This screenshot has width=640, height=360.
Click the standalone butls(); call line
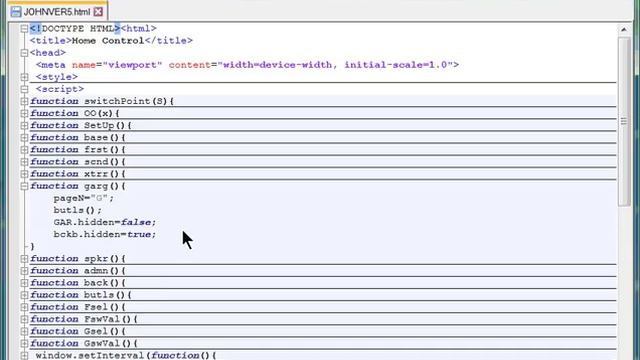click(x=78, y=210)
